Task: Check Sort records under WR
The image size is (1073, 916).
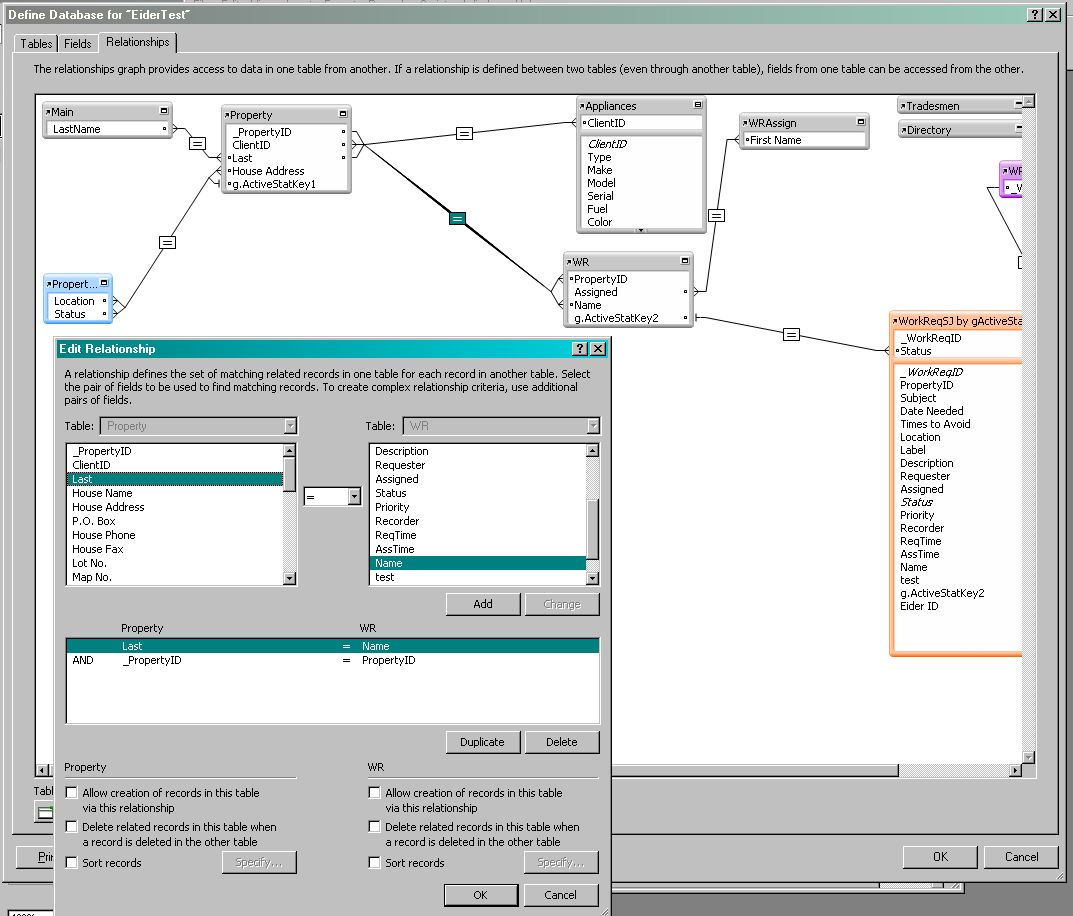Action: 375,863
